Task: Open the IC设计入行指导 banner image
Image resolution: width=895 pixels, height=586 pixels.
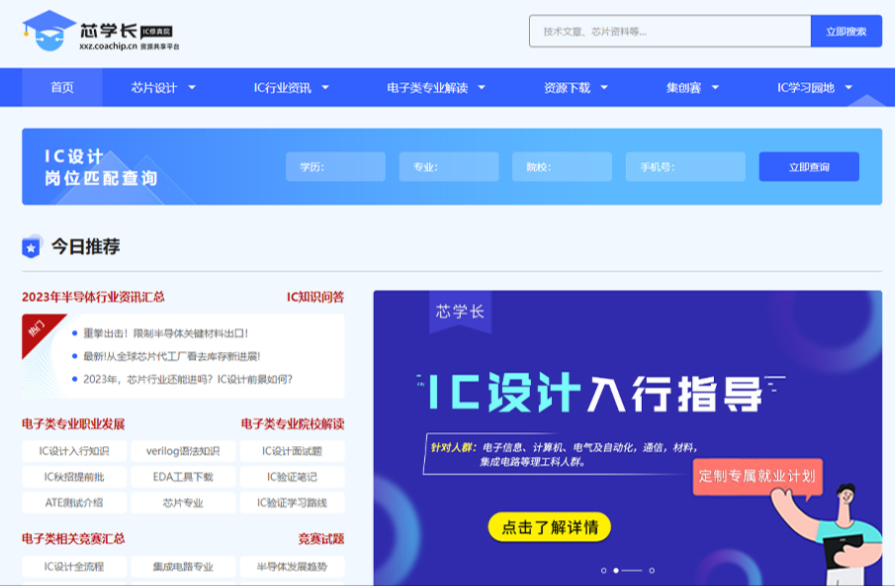Action: click(628, 438)
